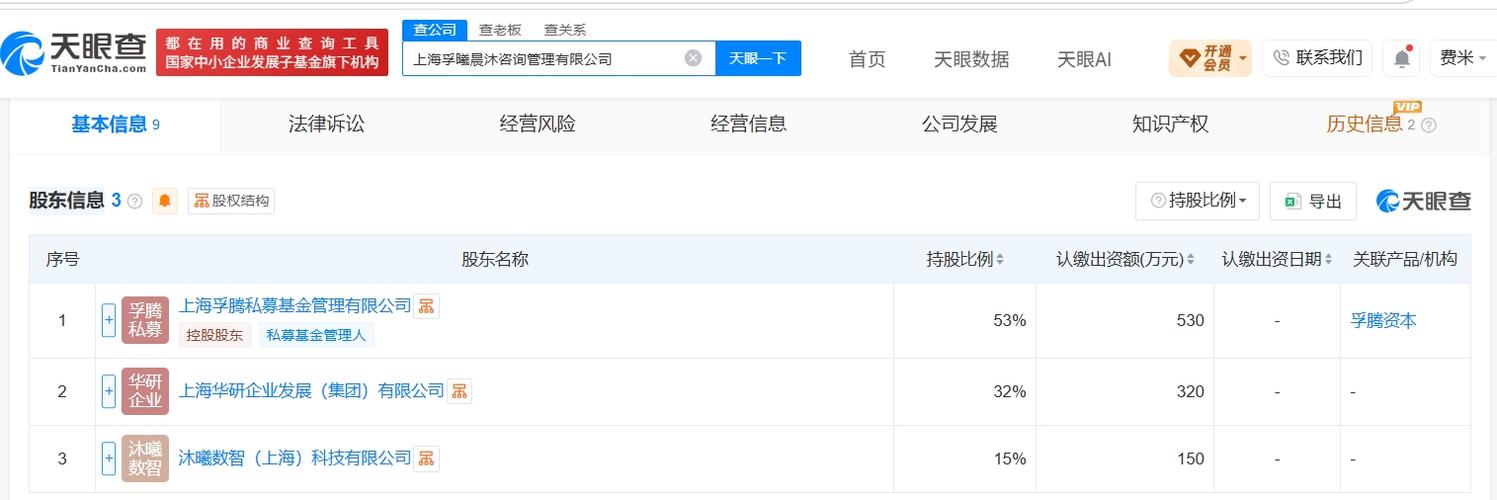Click the 导出 export button
The image size is (1497, 500).
1313,201
